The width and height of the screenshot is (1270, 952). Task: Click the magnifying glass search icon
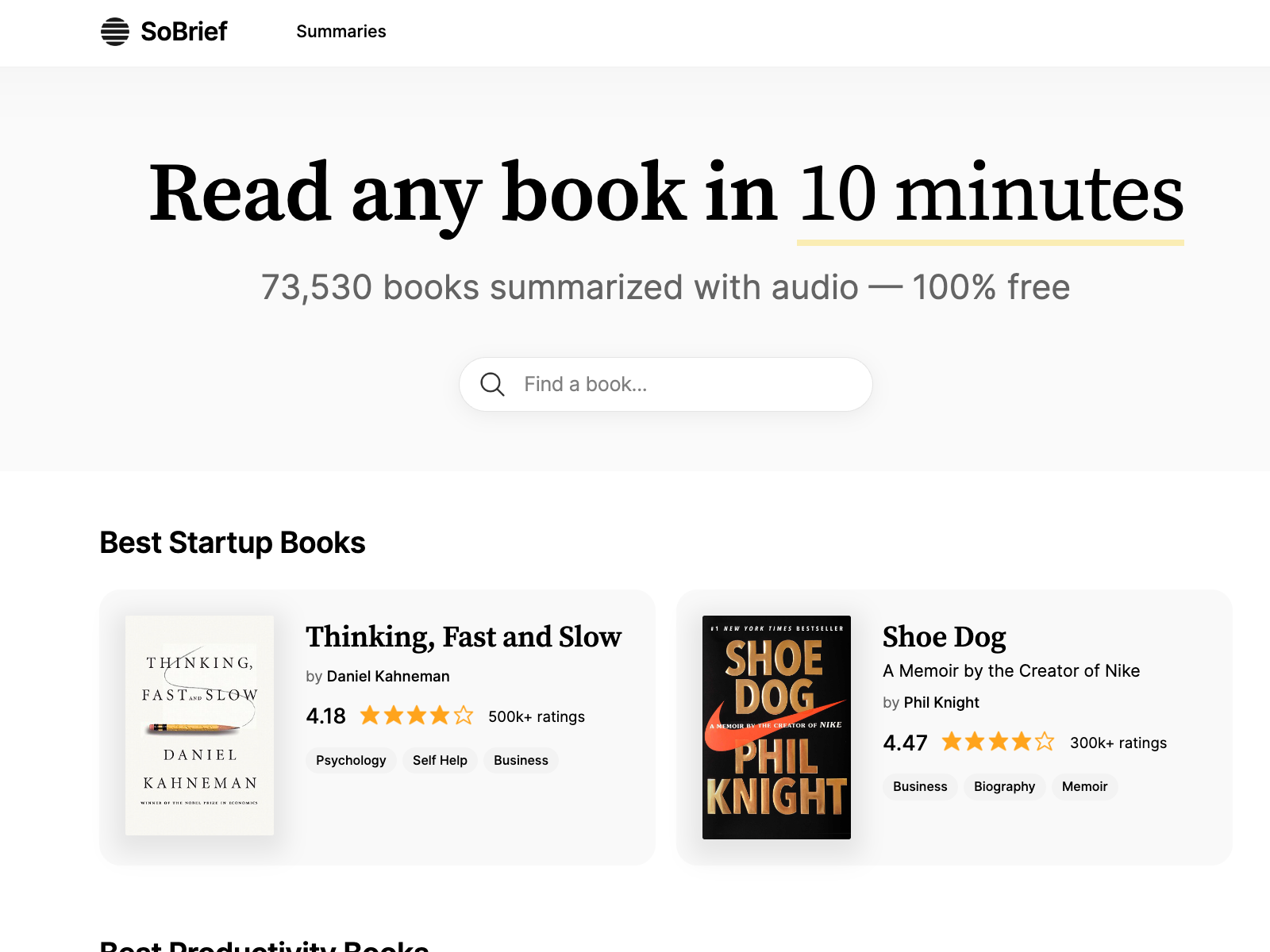[493, 384]
